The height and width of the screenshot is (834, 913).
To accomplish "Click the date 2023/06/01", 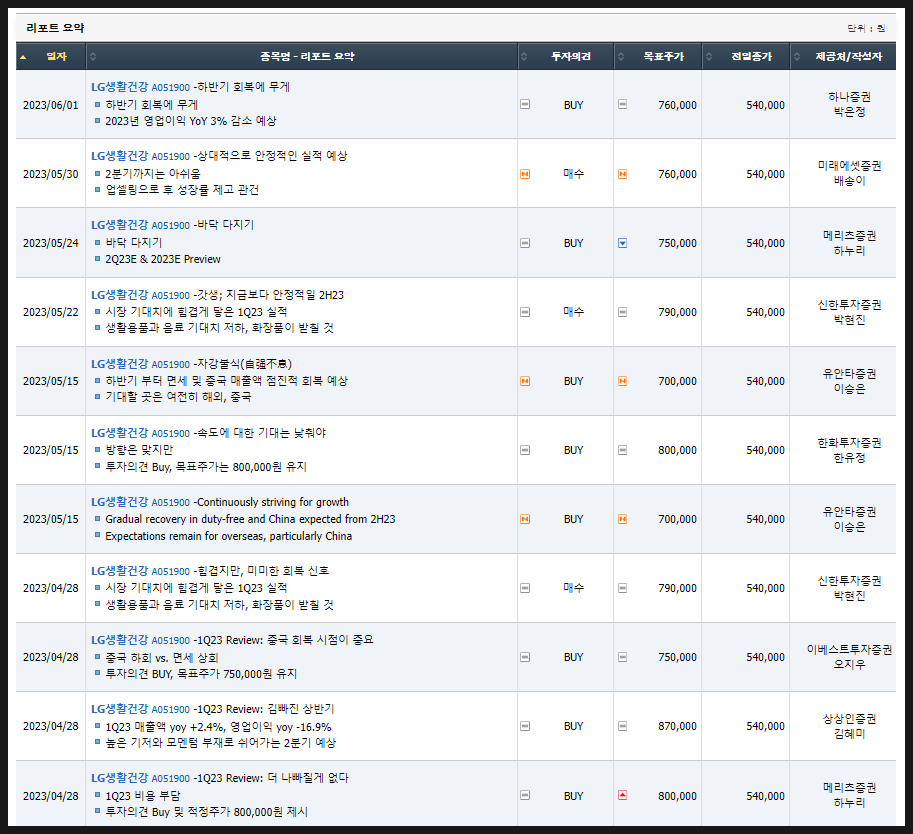I will 51,105.
